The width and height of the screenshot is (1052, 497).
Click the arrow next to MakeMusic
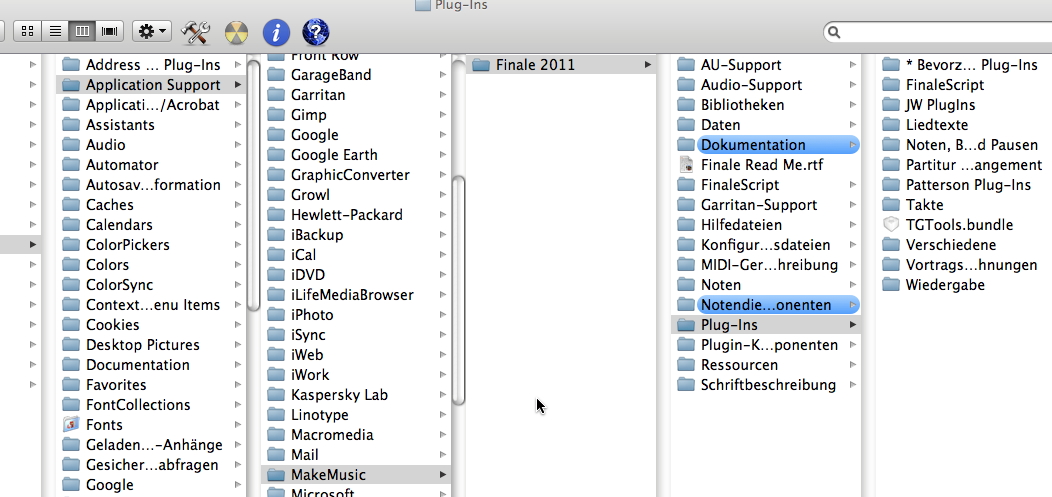click(443, 475)
